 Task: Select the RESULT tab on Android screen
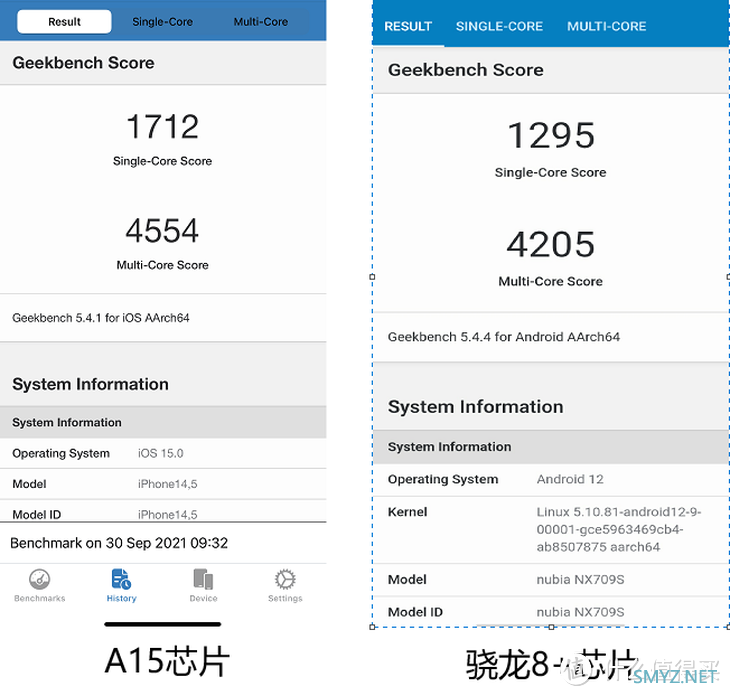[408, 26]
